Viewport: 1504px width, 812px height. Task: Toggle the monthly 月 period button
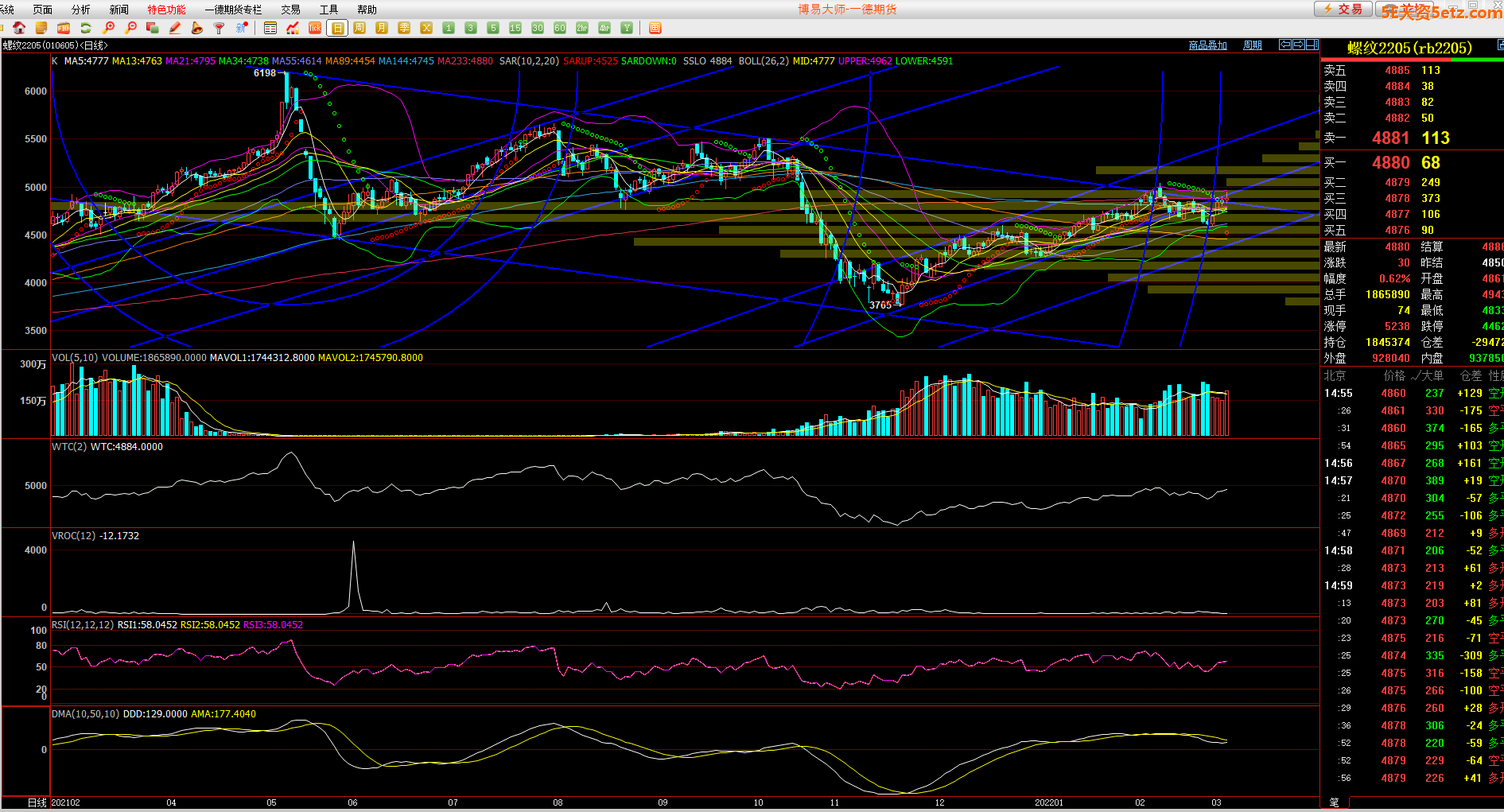pos(382,28)
